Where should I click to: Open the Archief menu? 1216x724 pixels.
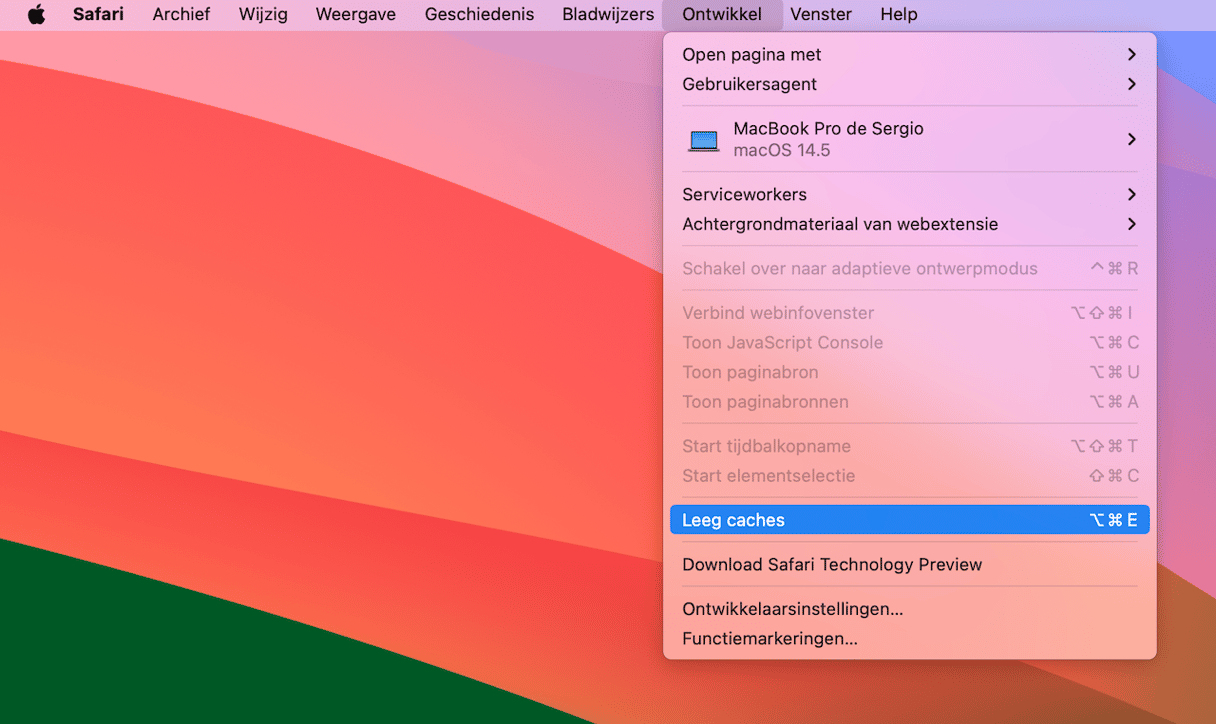click(x=181, y=15)
